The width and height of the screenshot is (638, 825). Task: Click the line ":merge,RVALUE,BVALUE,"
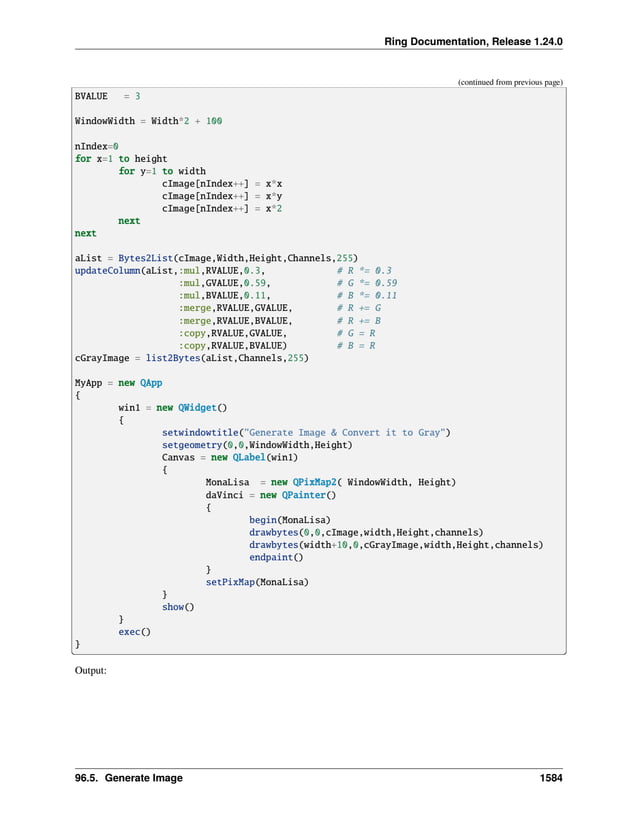[236, 321]
